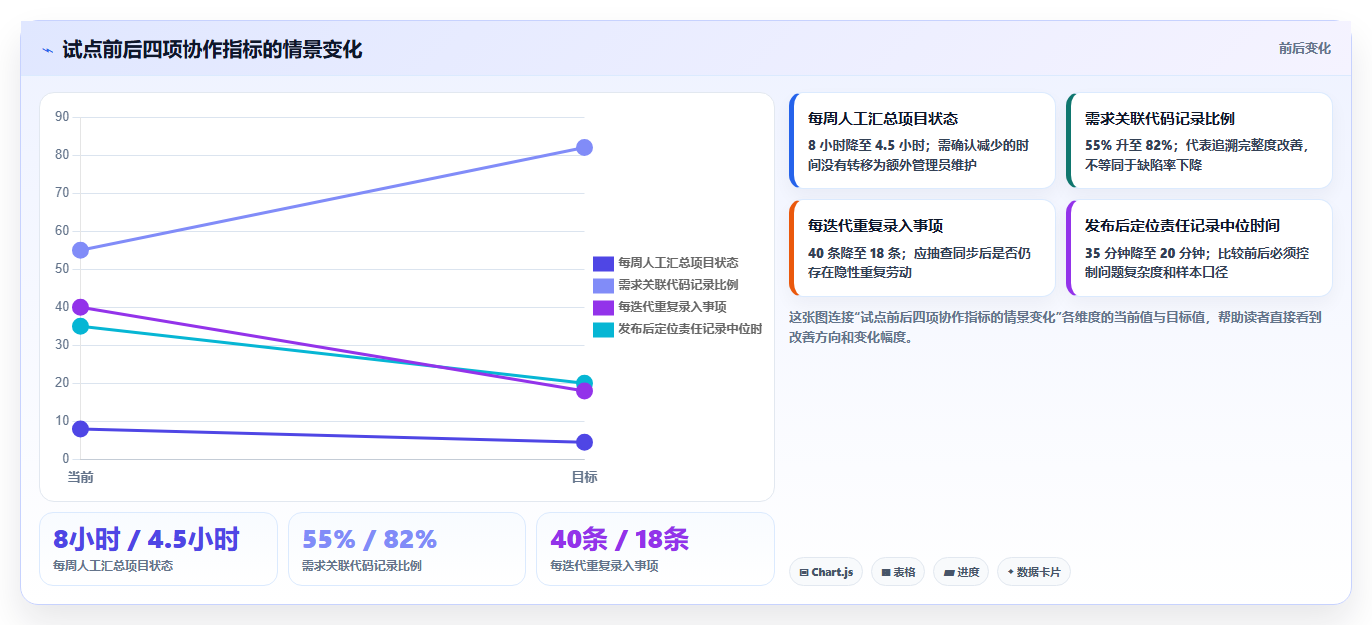Select the 55% / 82% stat value

point(369,539)
